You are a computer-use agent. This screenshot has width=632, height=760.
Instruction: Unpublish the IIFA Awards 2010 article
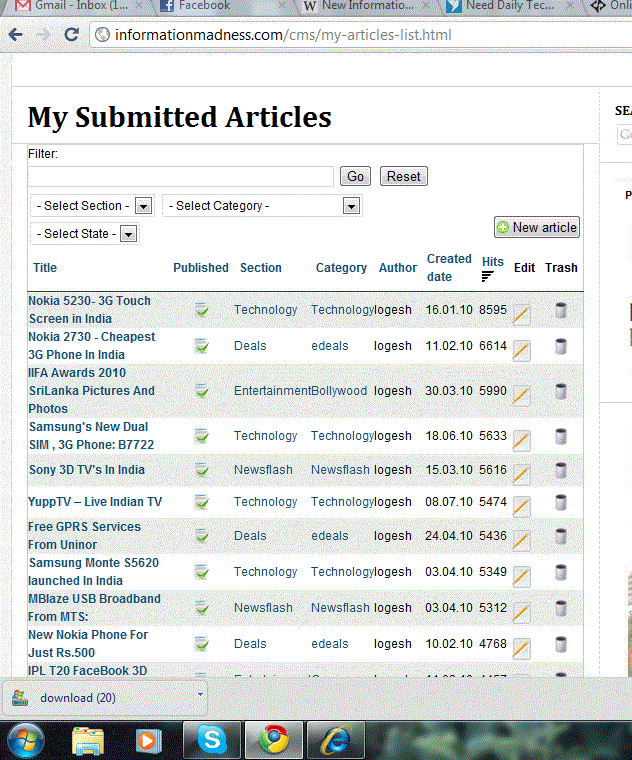tap(202, 391)
